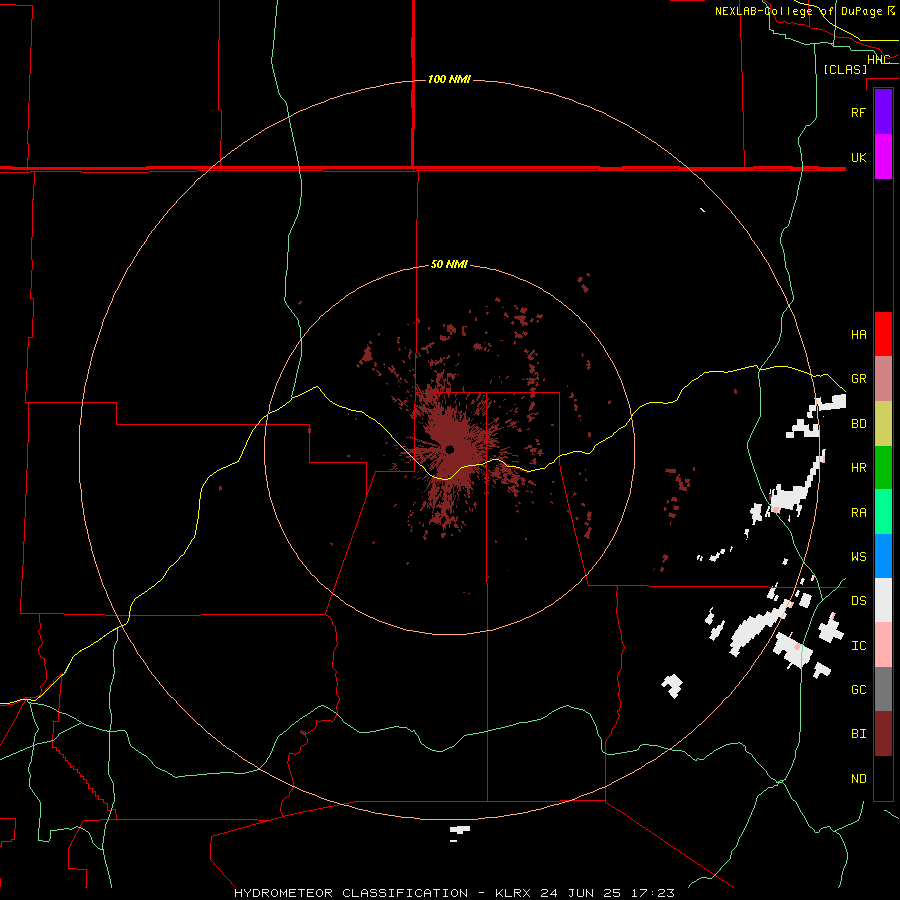Click the RF purple legend swatch
This screenshot has width=900, height=900.
[883, 112]
